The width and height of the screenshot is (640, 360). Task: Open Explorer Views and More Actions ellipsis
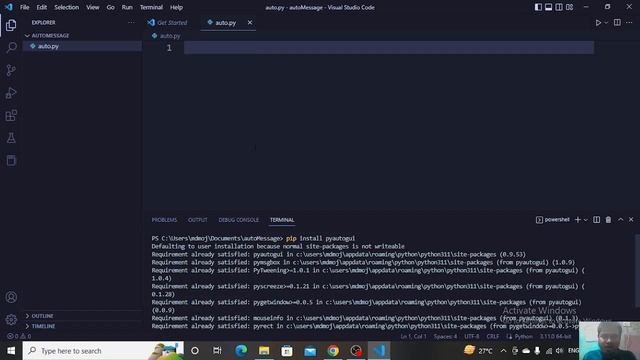click(x=131, y=22)
